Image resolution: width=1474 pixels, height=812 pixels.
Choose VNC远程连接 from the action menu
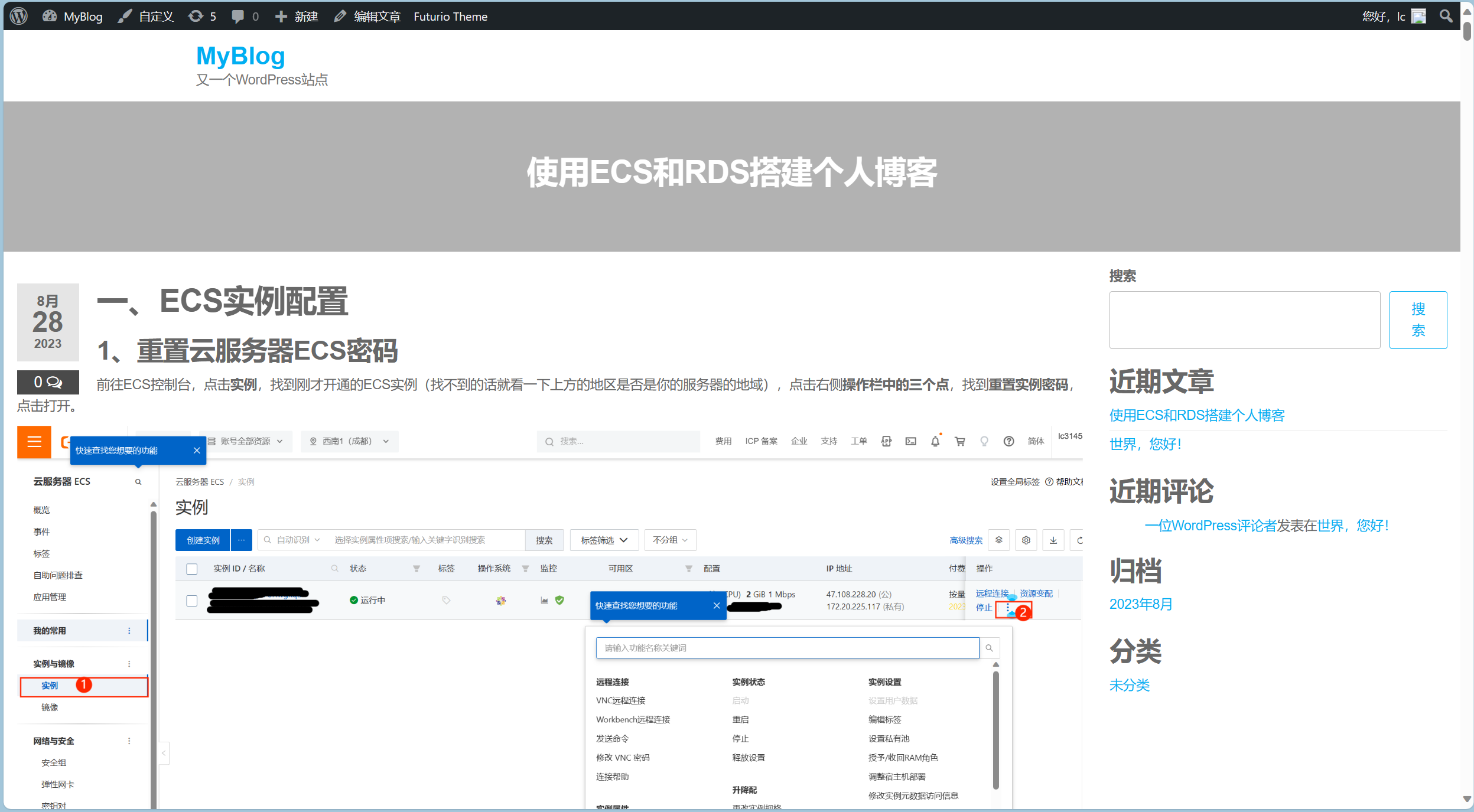coord(620,701)
